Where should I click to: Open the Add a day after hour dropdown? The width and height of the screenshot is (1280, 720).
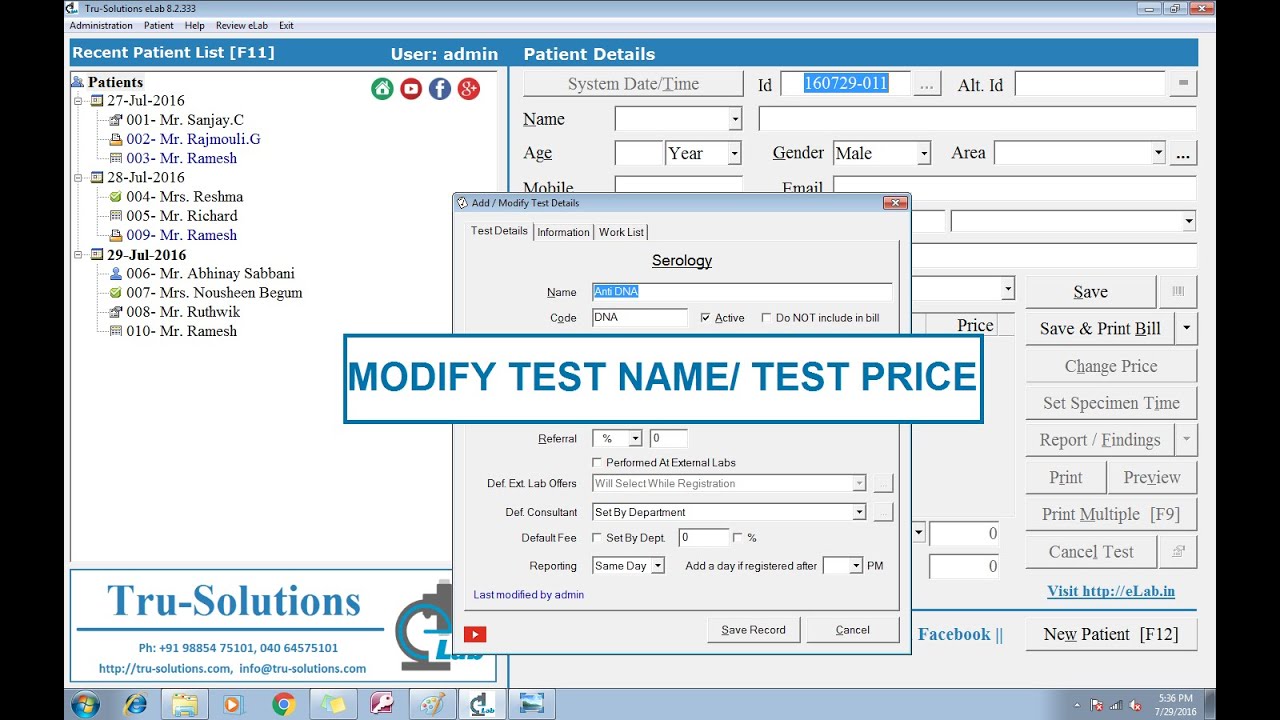click(x=856, y=566)
